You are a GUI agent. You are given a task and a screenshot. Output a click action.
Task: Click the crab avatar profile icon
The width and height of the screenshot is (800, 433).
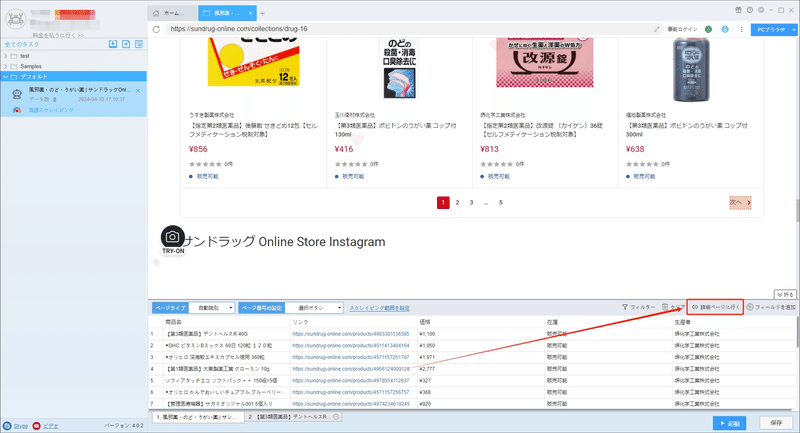pyautogui.click(x=15, y=19)
